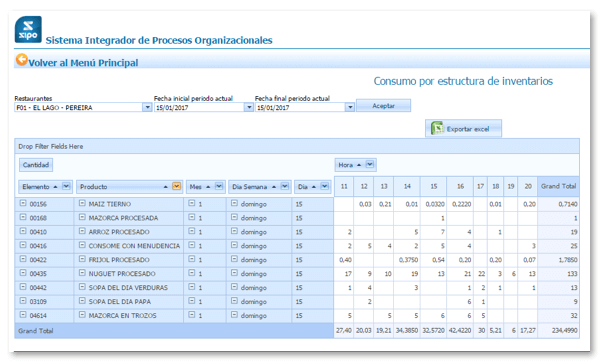Screen dimensions: 600x363
Task: Collapse the MAZORCA EN TROZOS product node
Action: tap(82, 315)
